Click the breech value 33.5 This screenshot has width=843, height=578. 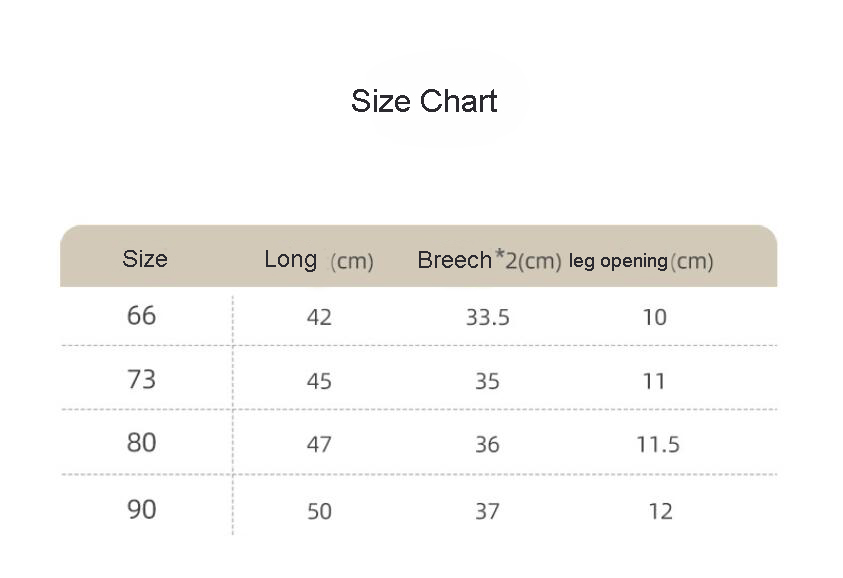click(x=488, y=318)
